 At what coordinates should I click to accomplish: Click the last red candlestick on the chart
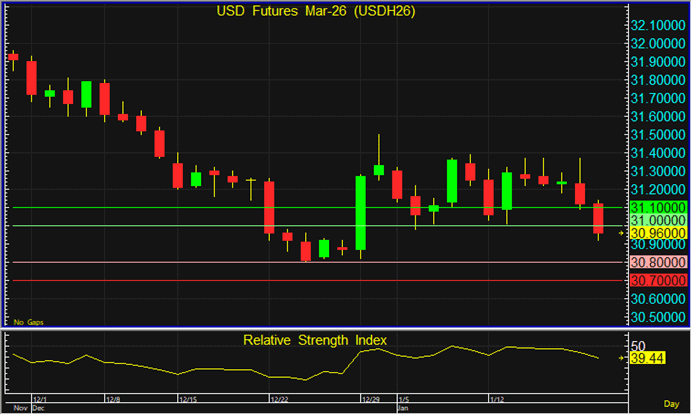click(598, 218)
